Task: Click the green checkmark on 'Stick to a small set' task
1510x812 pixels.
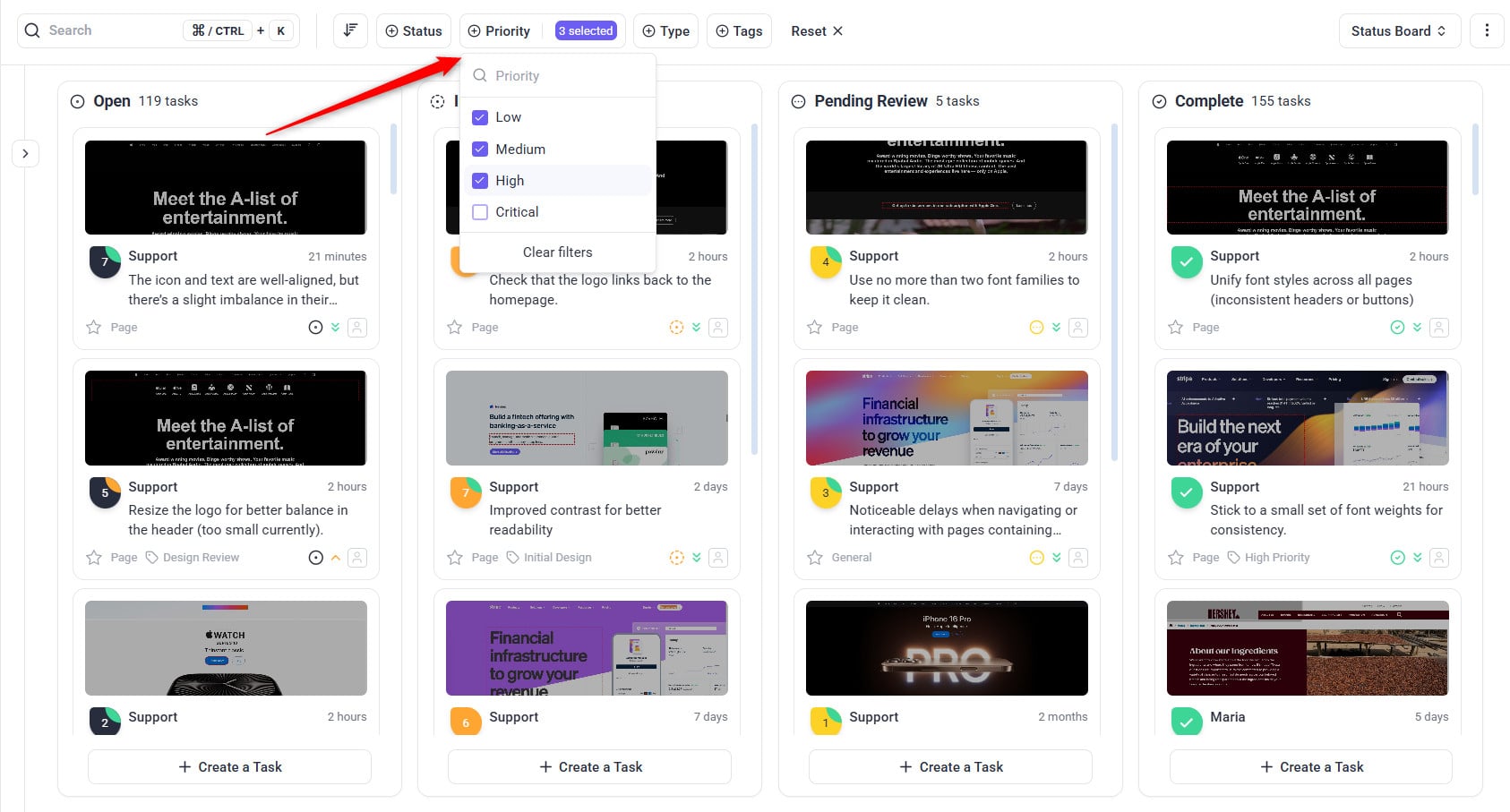Action: click(x=1187, y=492)
